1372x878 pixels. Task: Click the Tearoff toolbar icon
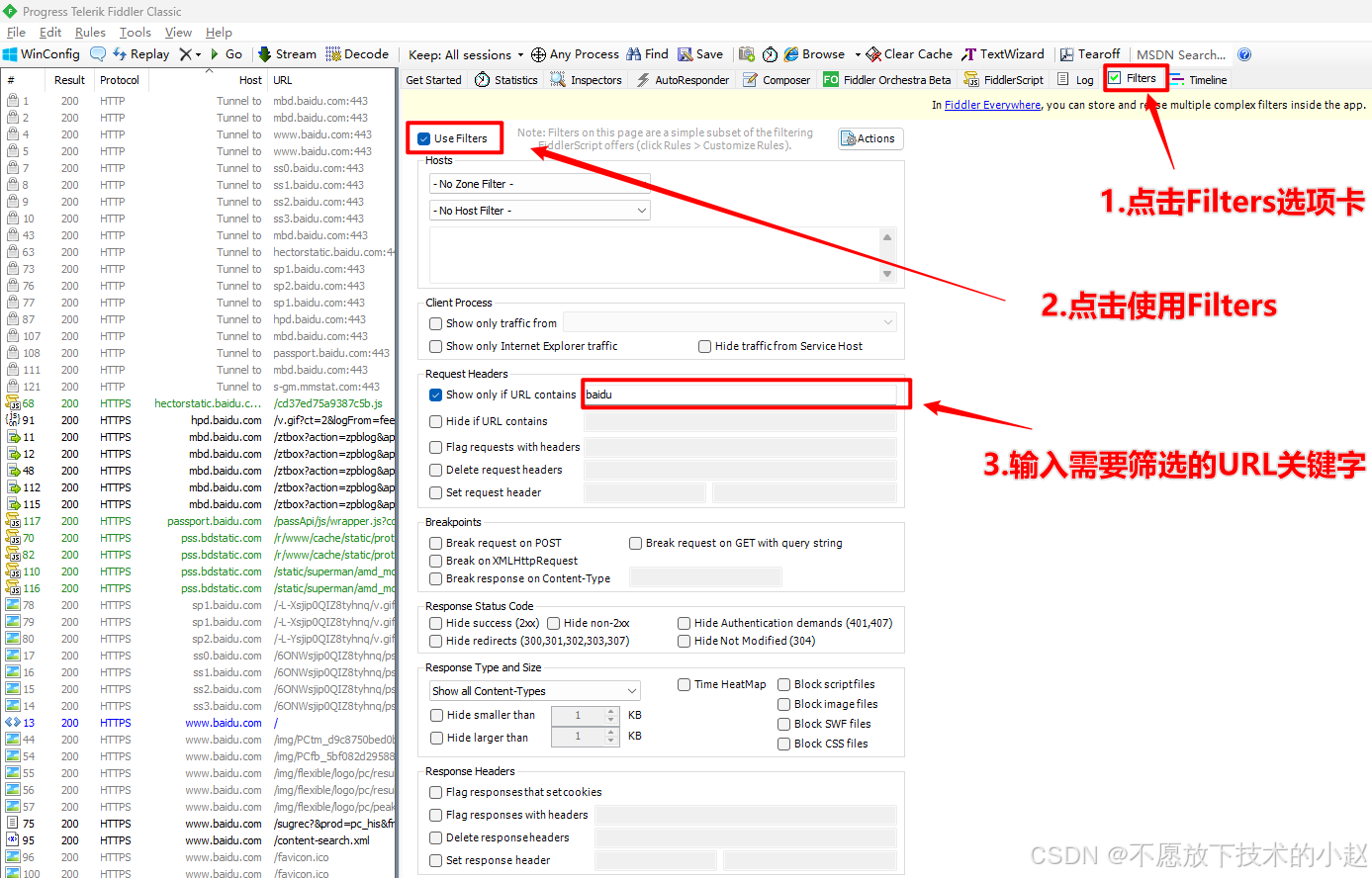coord(1066,54)
